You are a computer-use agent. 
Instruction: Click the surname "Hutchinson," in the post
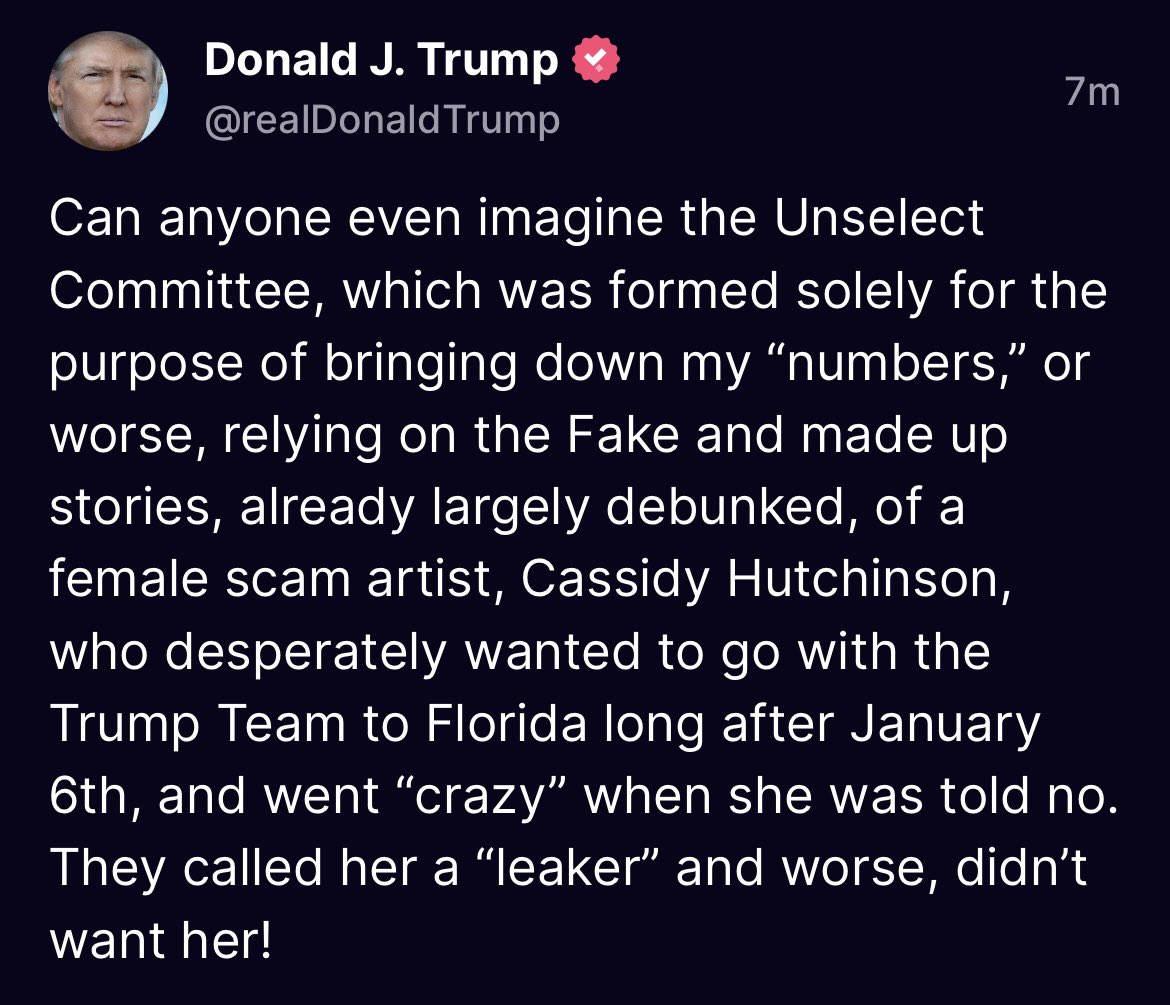point(870,580)
